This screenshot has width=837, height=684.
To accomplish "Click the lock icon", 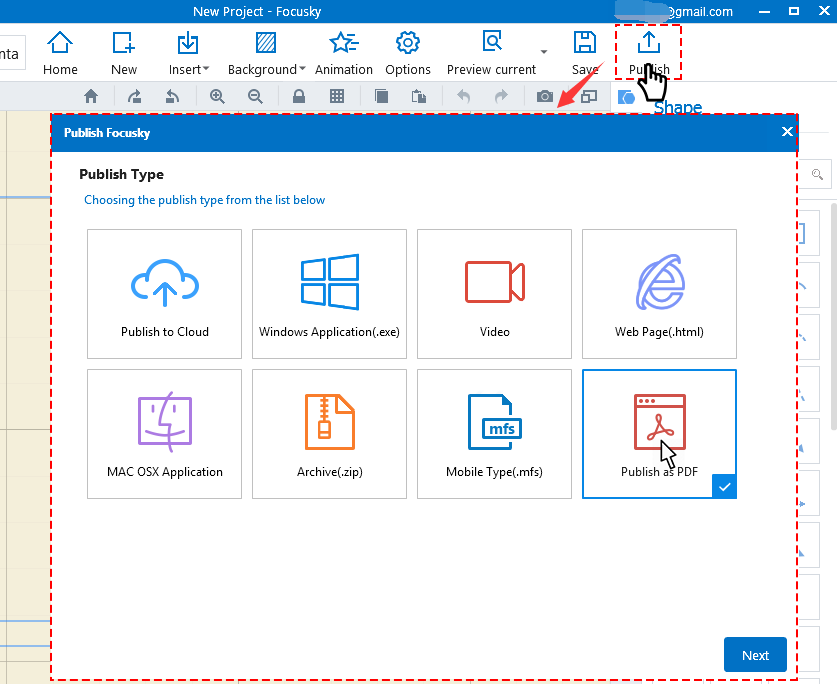I will [x=299, y=97].
